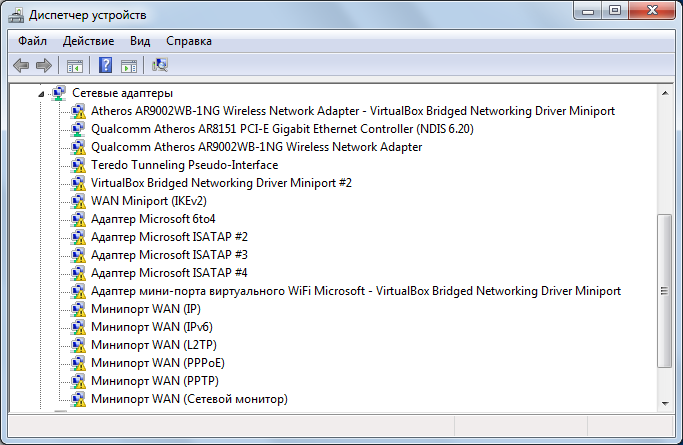The height and width of the screenshot is (445, 683).
Task: Select Atheros AR9002WB-1NG VirtualBox Bridged Networking entry
Action: coord(353,111)
